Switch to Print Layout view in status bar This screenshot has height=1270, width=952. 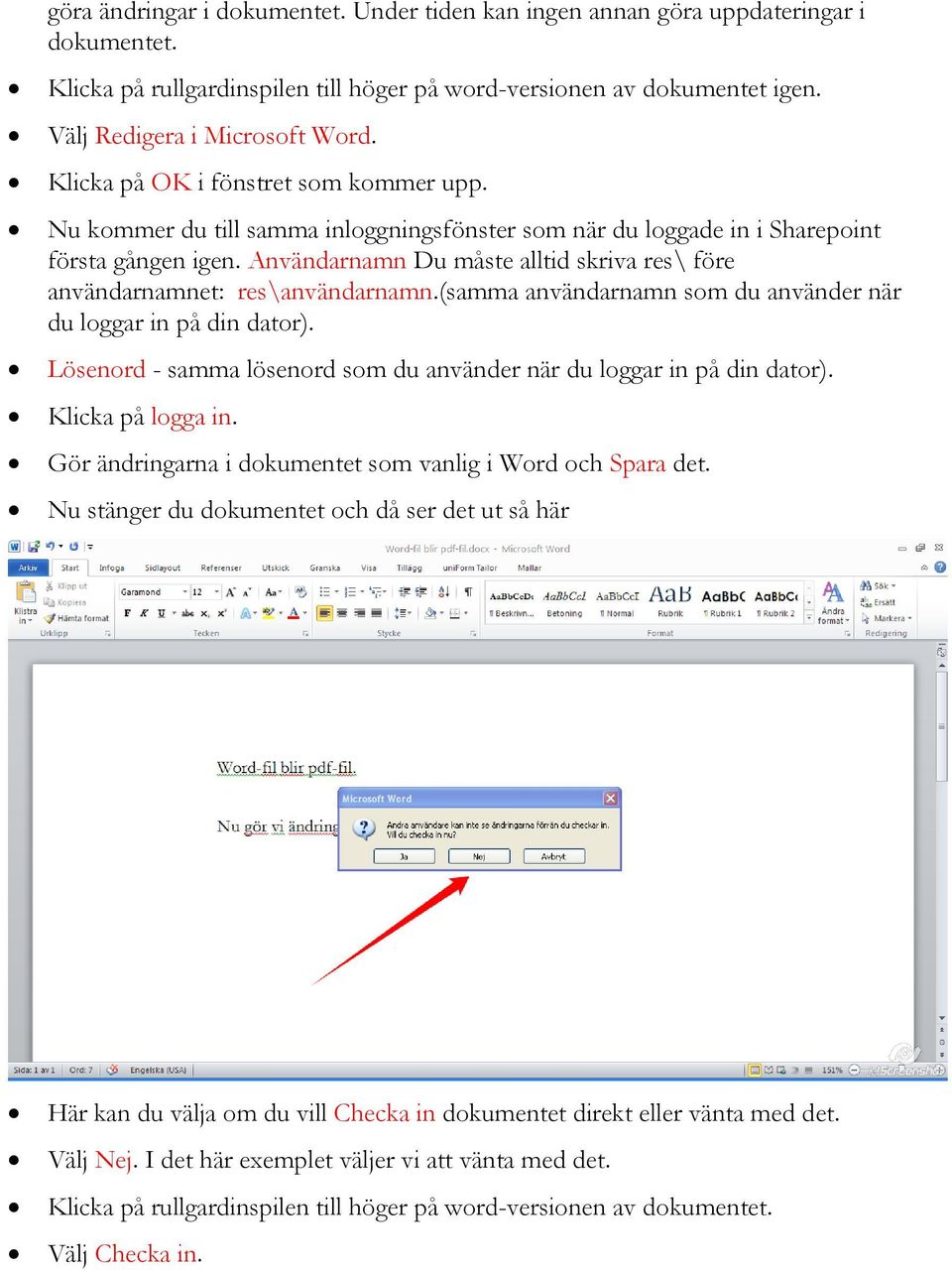point(755,1070)
